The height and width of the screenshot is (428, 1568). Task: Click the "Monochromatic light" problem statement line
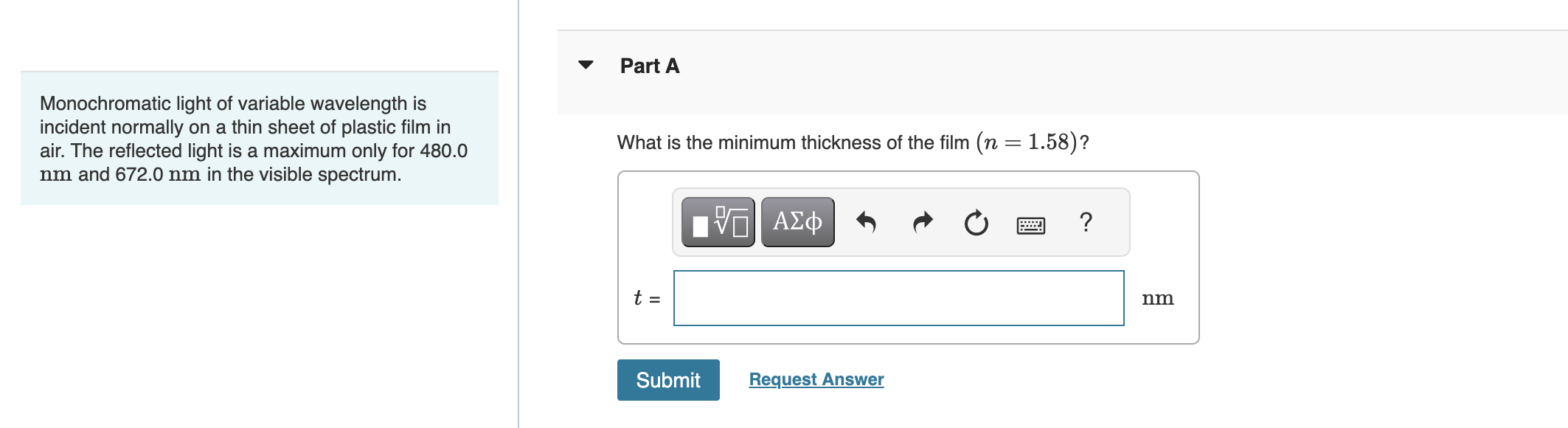(233, 103)
